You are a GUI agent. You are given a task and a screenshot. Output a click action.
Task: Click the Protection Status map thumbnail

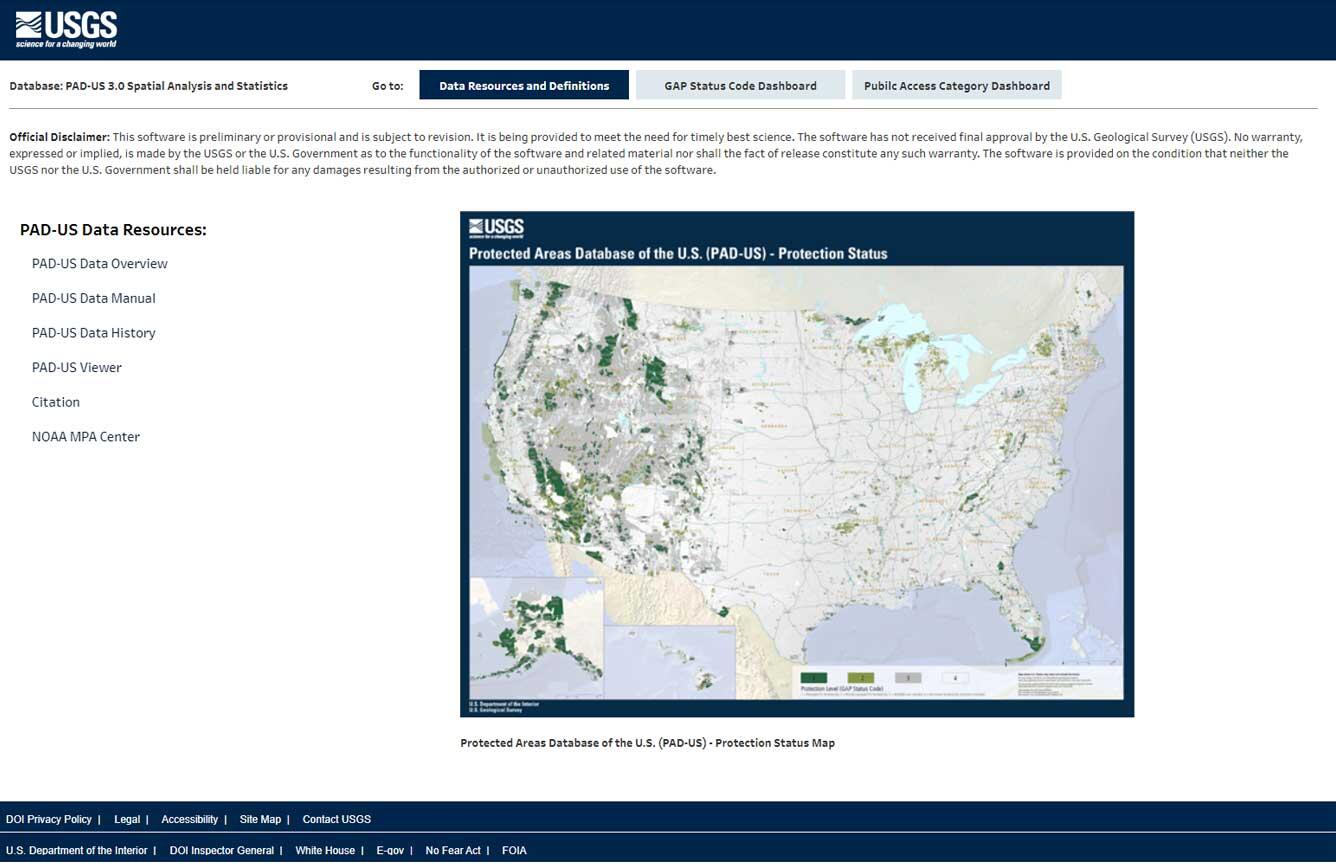click(797, 464)
